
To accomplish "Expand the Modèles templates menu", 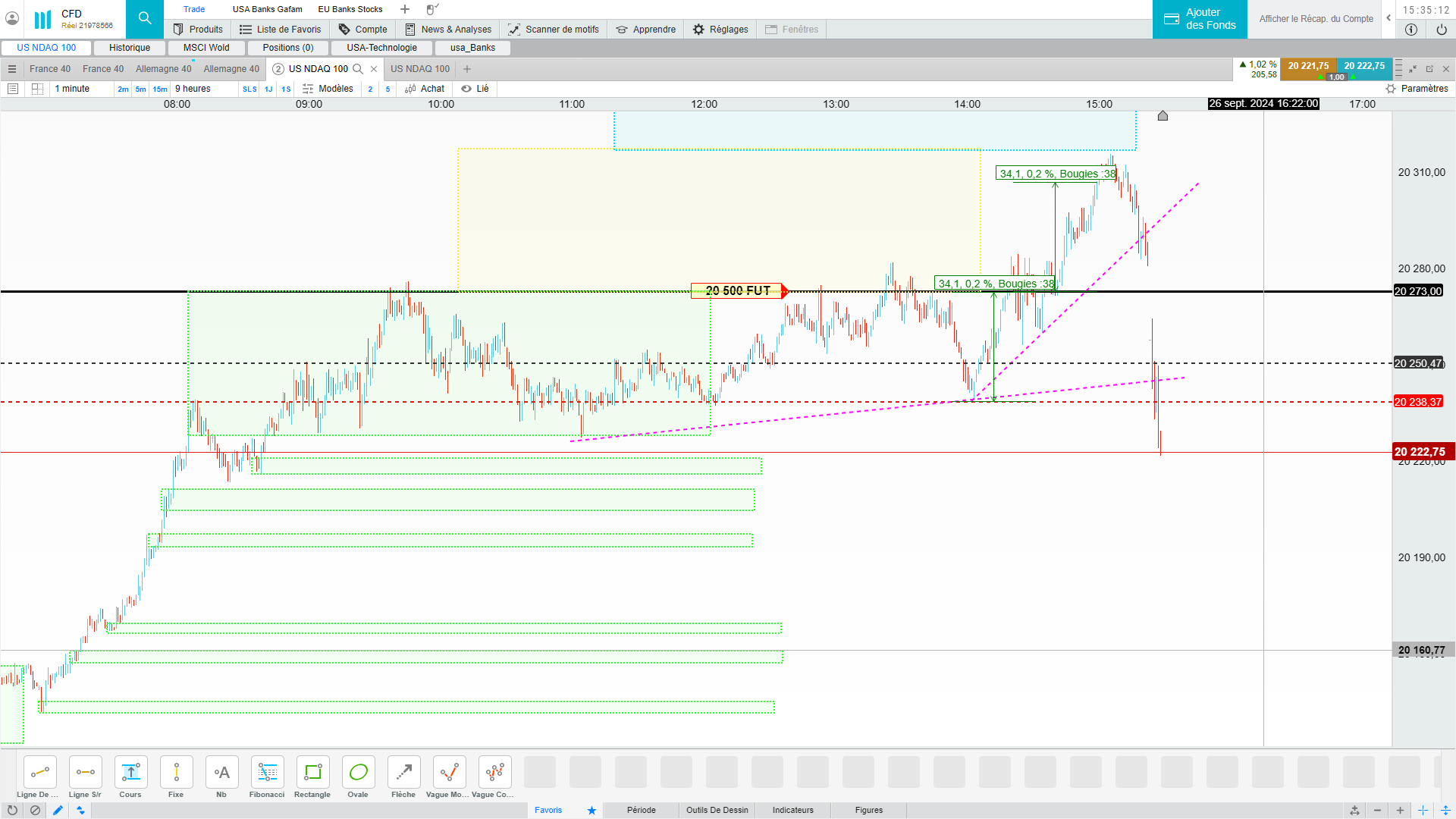I will tap(328, 89).
